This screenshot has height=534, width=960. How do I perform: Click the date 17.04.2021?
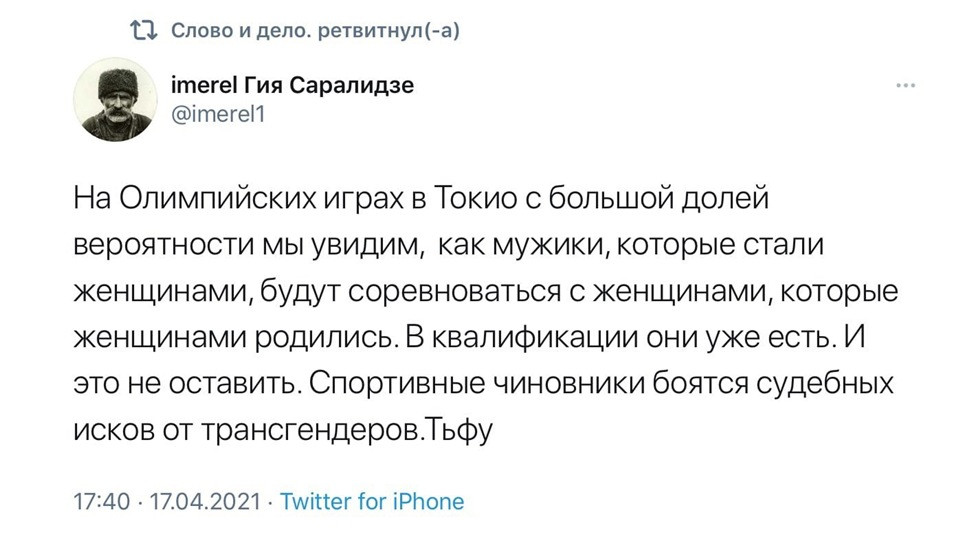(x=204, y=501)
